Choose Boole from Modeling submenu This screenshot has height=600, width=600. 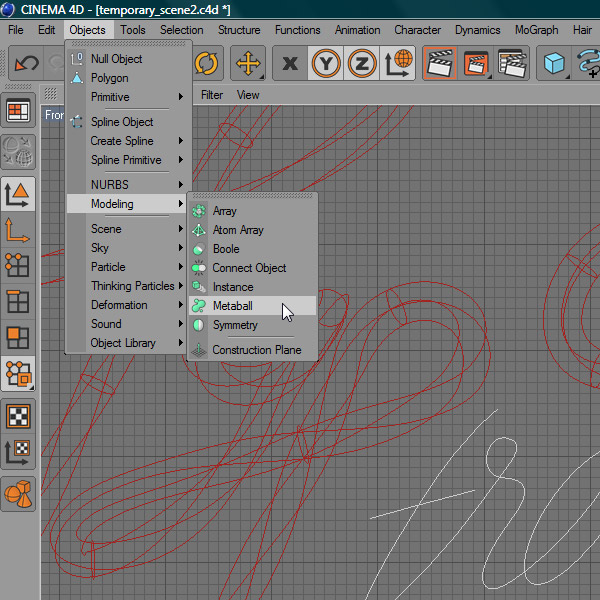[x=253, y=249]
